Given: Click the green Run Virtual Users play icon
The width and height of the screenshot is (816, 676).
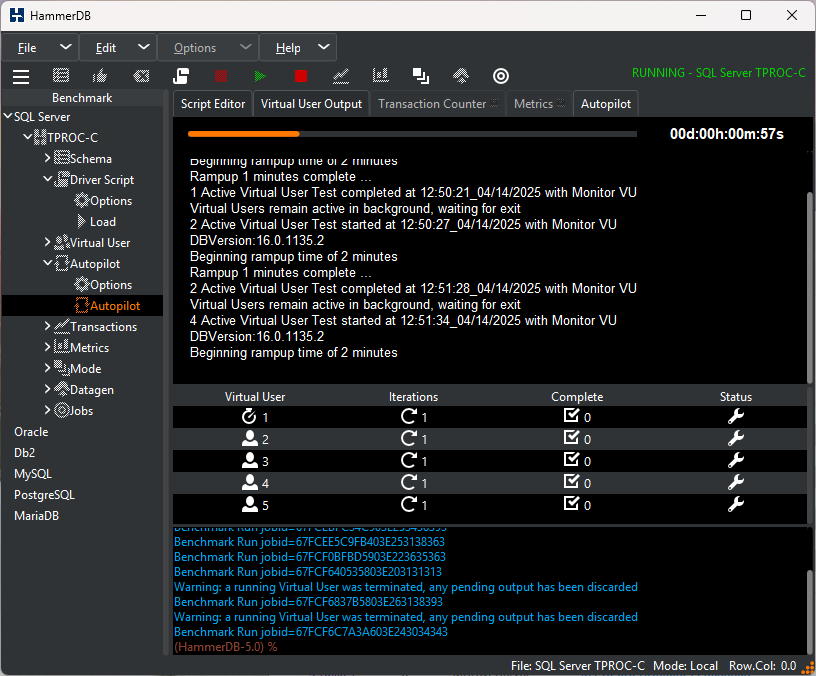Looking at the screenshot, I should [260, 76].
